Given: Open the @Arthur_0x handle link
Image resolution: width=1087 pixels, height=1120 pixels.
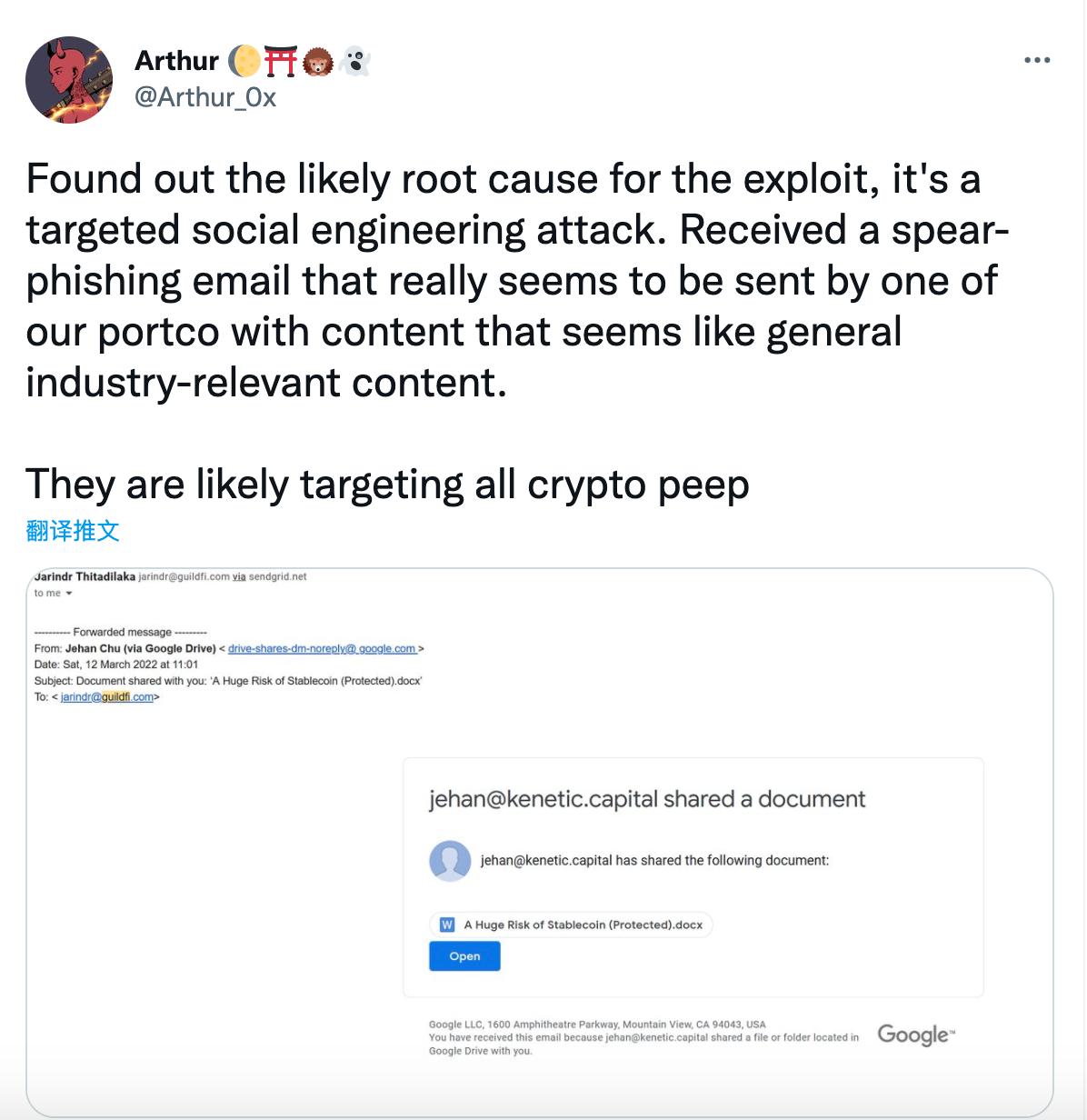Looking at the screenshot, I should (205, 96).
